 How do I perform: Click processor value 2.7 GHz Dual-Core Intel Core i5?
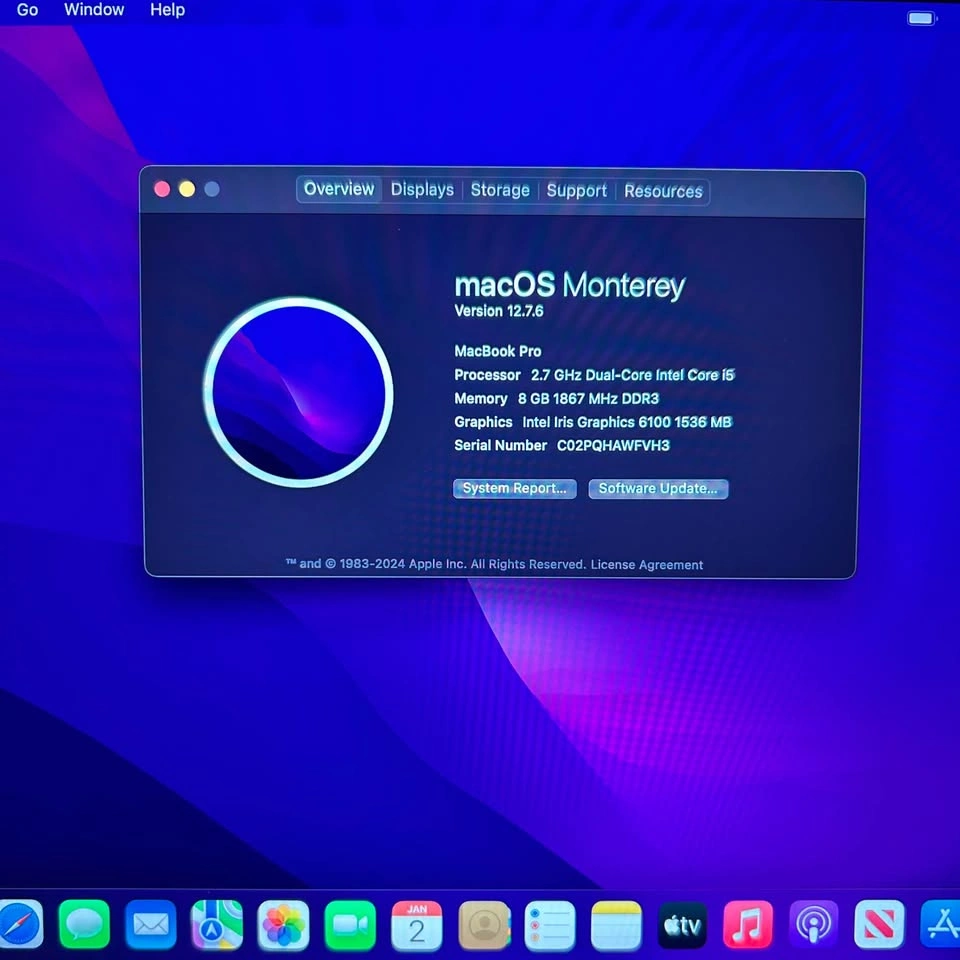coord(632,375)
